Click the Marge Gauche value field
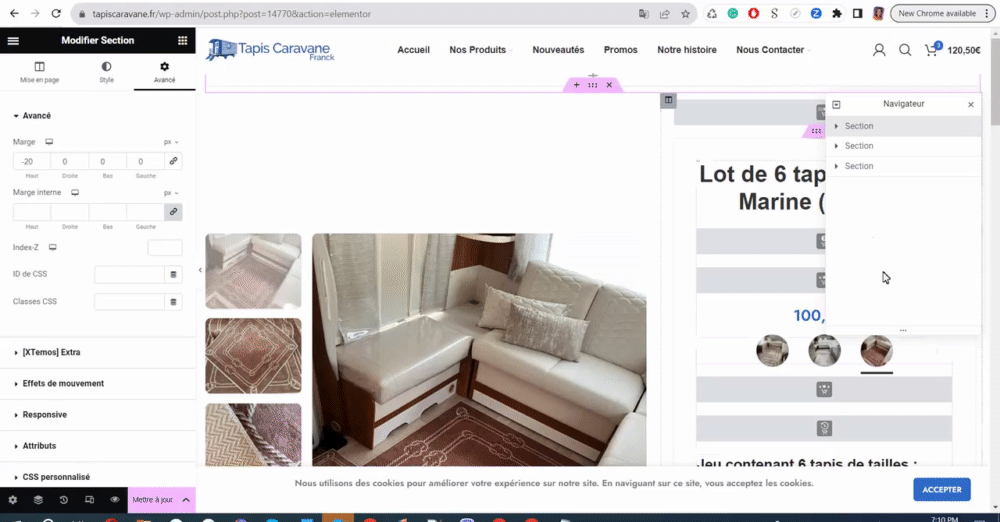This screenshot has height=522, width=1000. coord(145,161)
